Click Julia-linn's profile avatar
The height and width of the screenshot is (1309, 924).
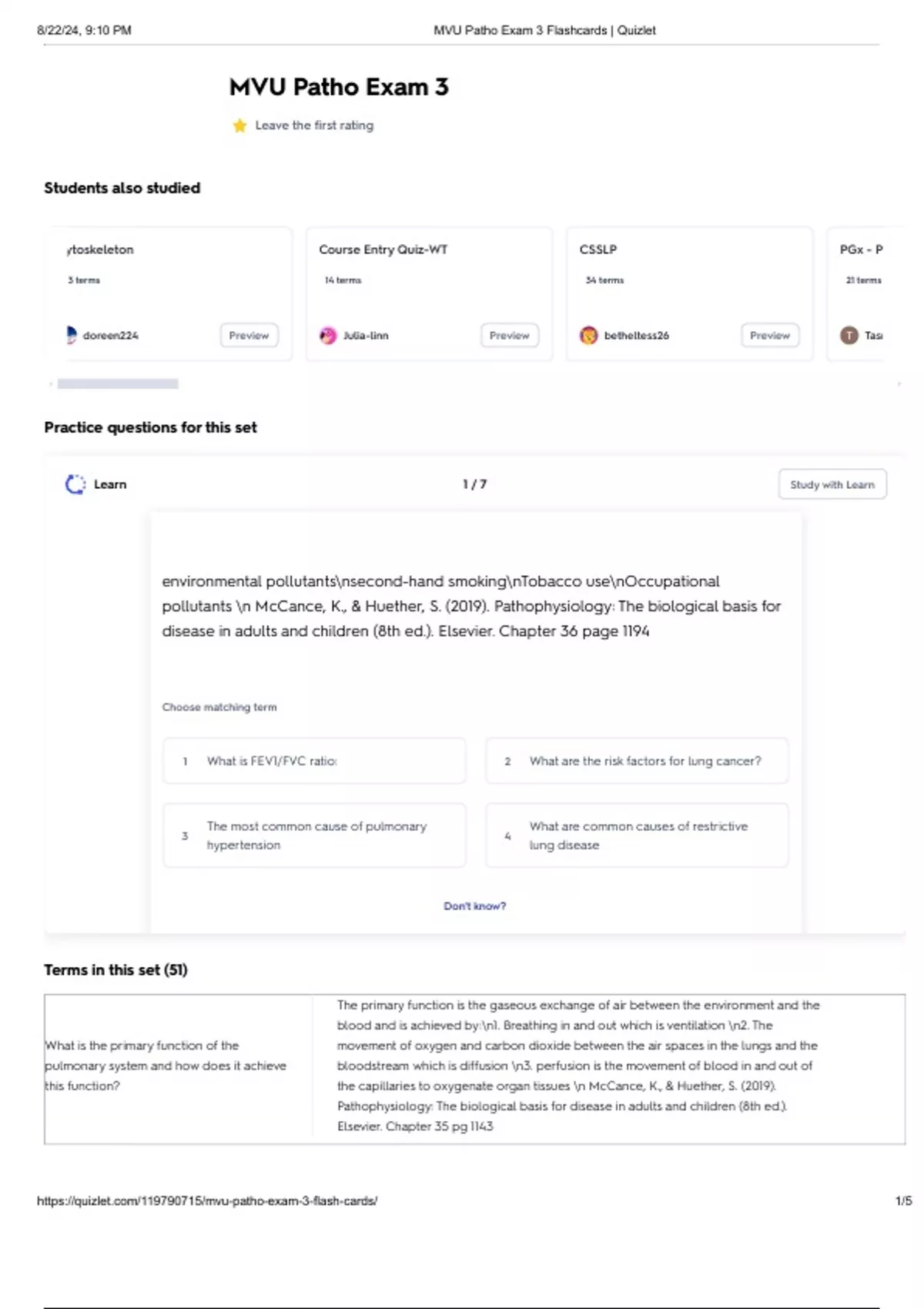click(x=328, y=336)
